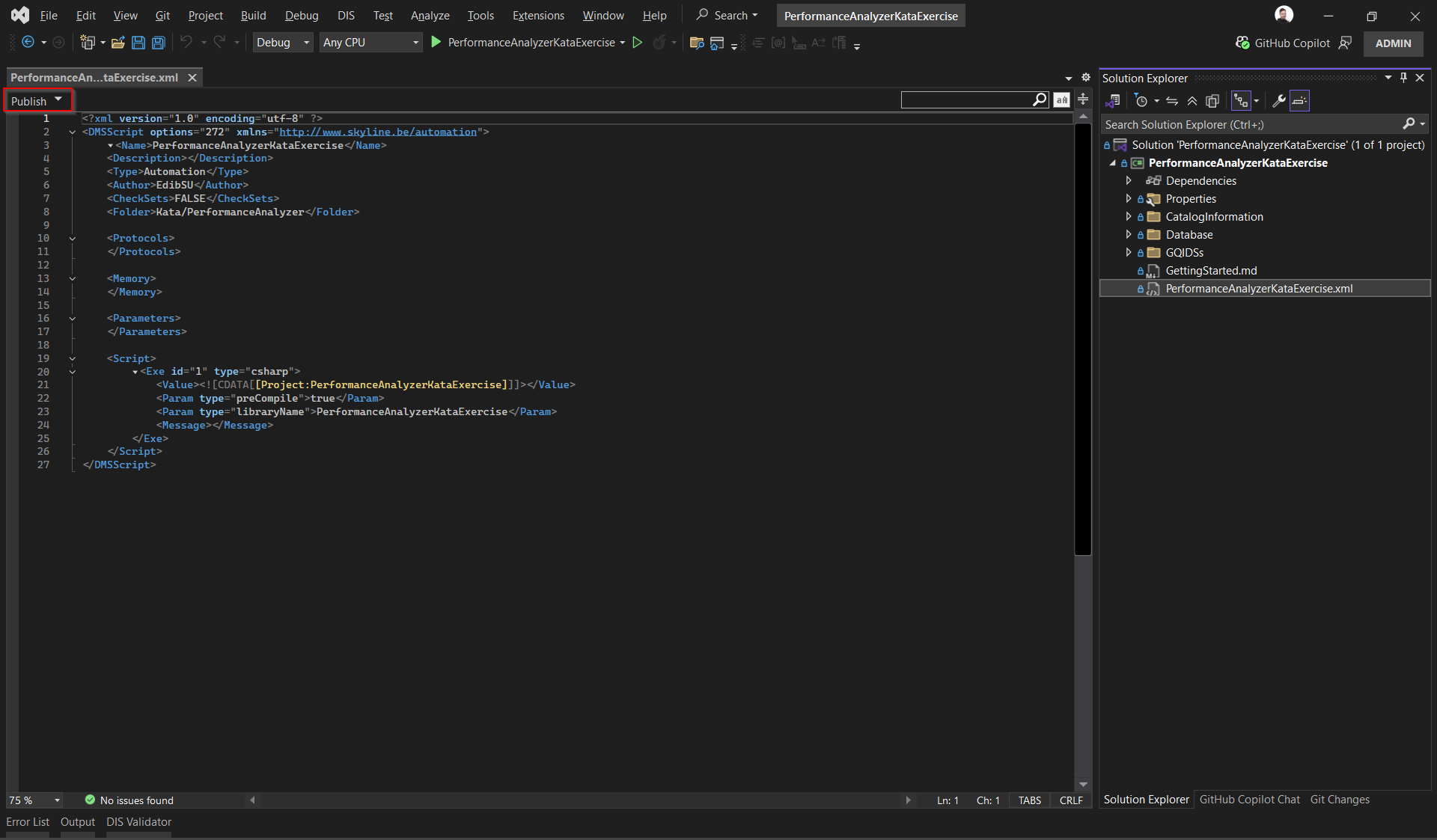This screenshot has width=1437, height=840.
Task: Open the Analyze menu
Action: tap(430, 15)
